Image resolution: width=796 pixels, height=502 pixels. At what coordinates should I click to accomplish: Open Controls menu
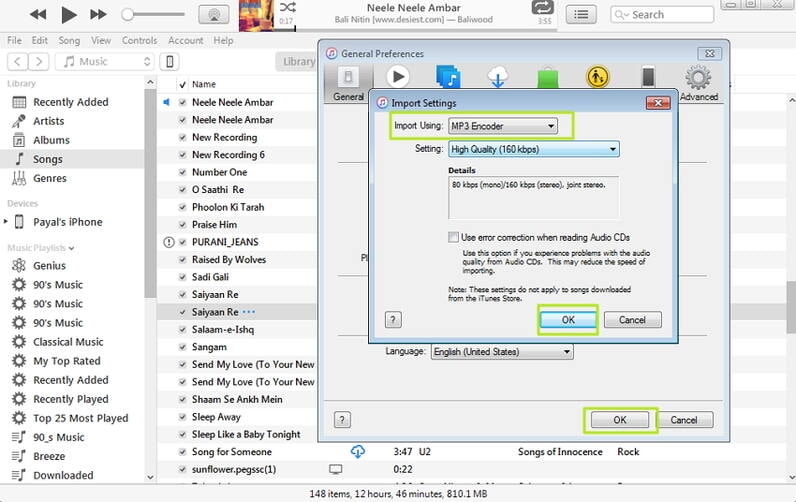[x=140, y=40]
